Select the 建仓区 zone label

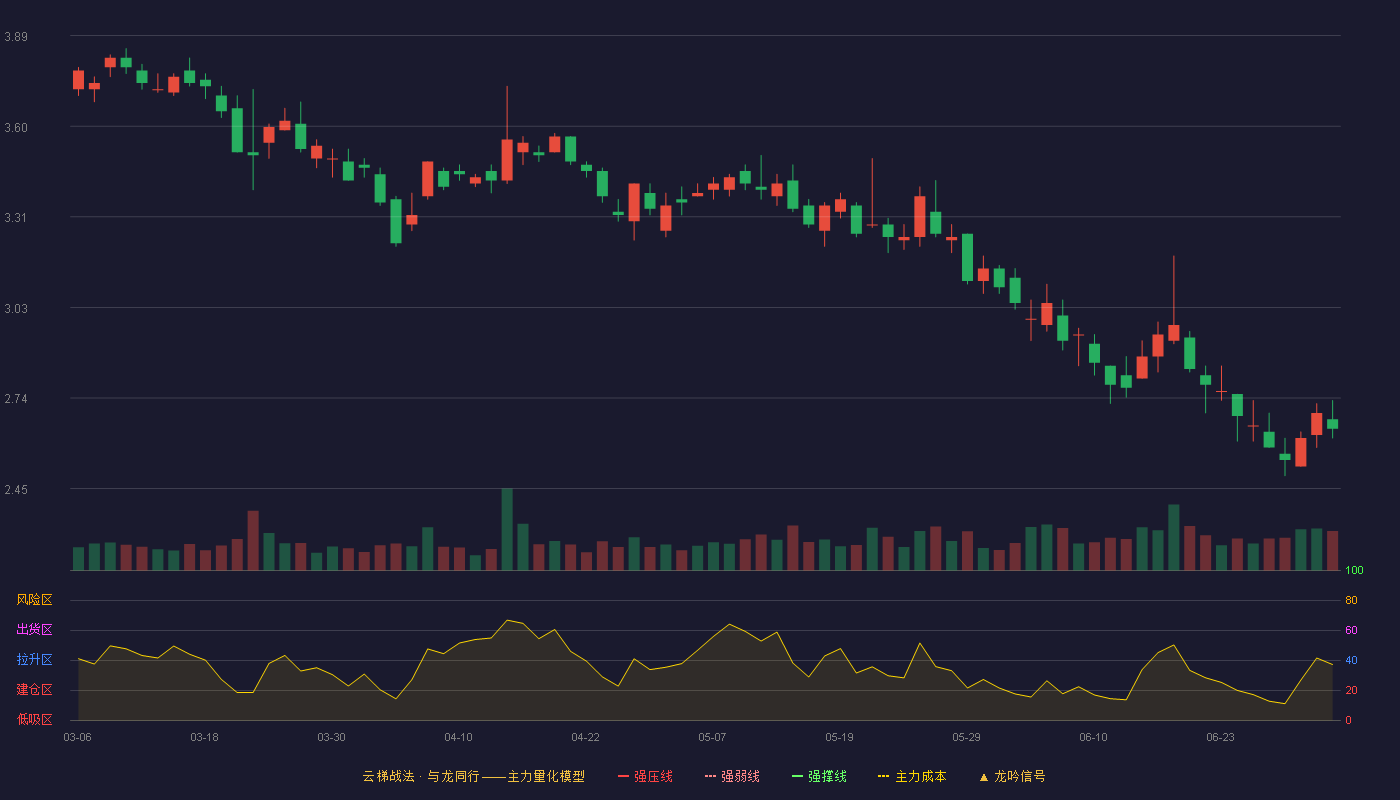click(x=34, y=690)
